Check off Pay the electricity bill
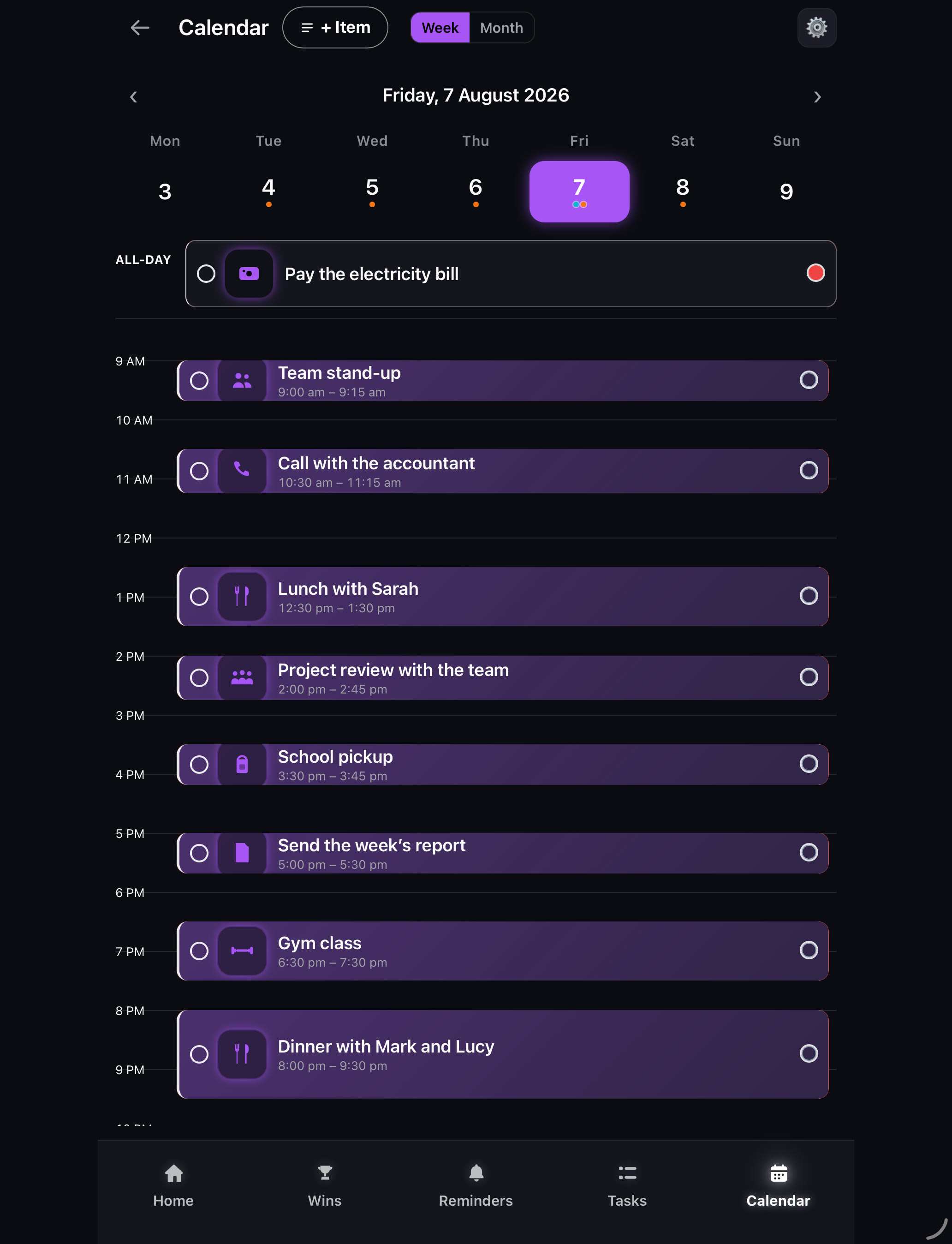The image size is (952, 1244). pyautogui.click(x=206, y=274)
